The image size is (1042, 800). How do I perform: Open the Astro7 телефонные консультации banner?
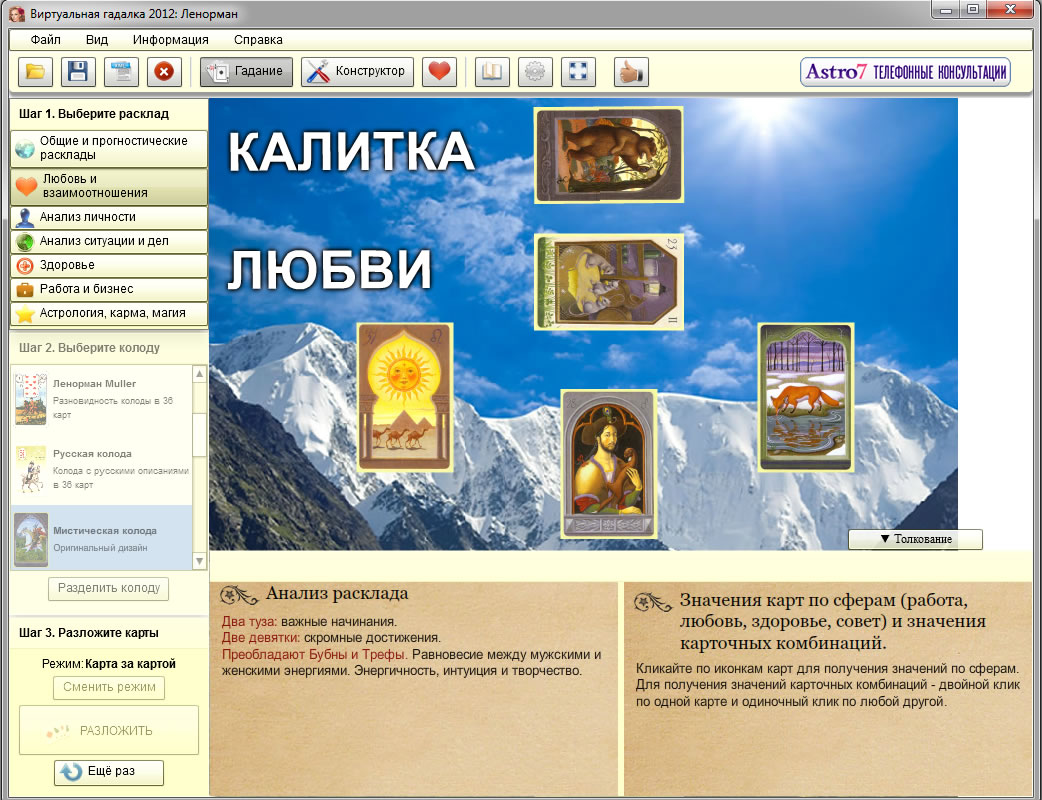click(905, 72)
